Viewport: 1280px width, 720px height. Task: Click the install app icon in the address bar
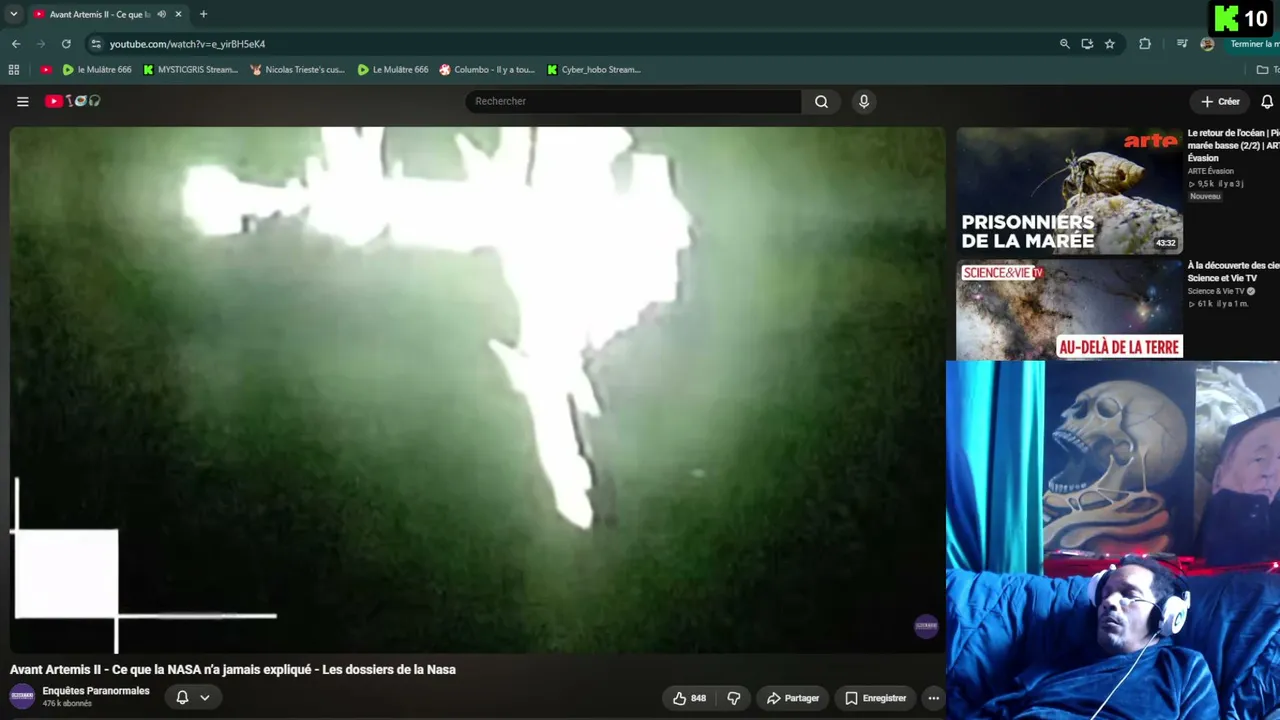(x=1087, y=44)
